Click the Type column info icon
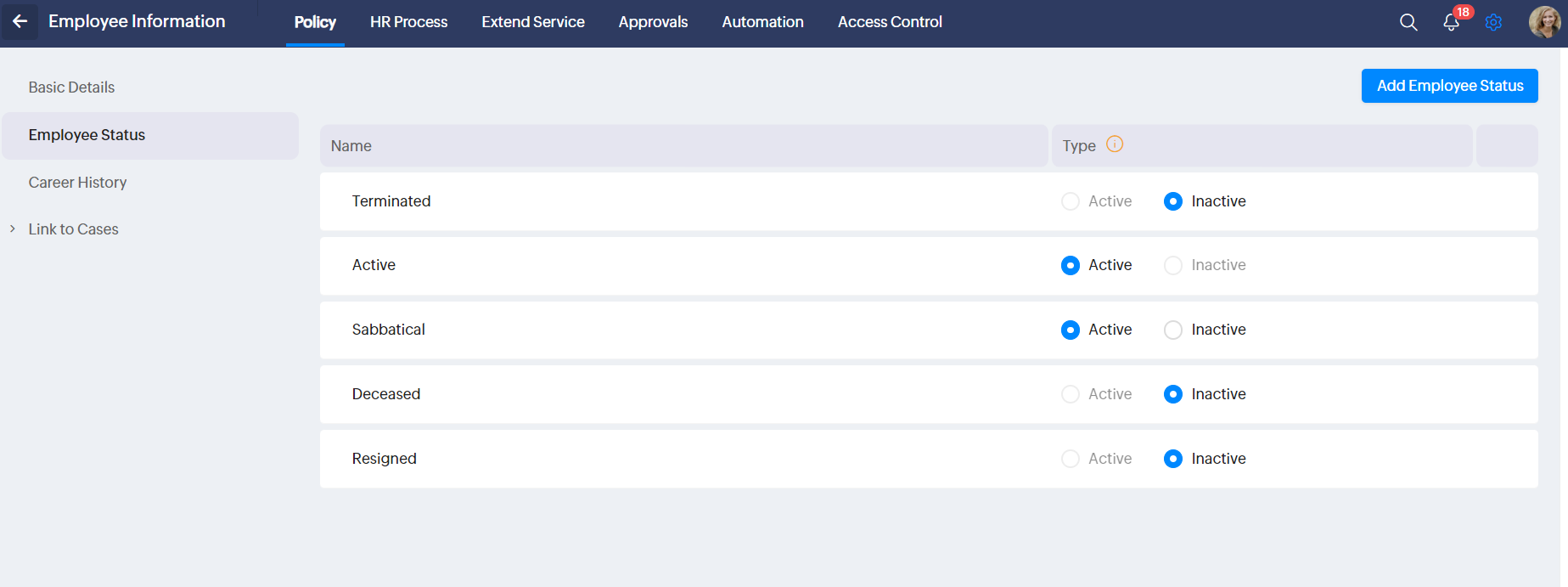The image size is (1568, 587). [1115, 144]
